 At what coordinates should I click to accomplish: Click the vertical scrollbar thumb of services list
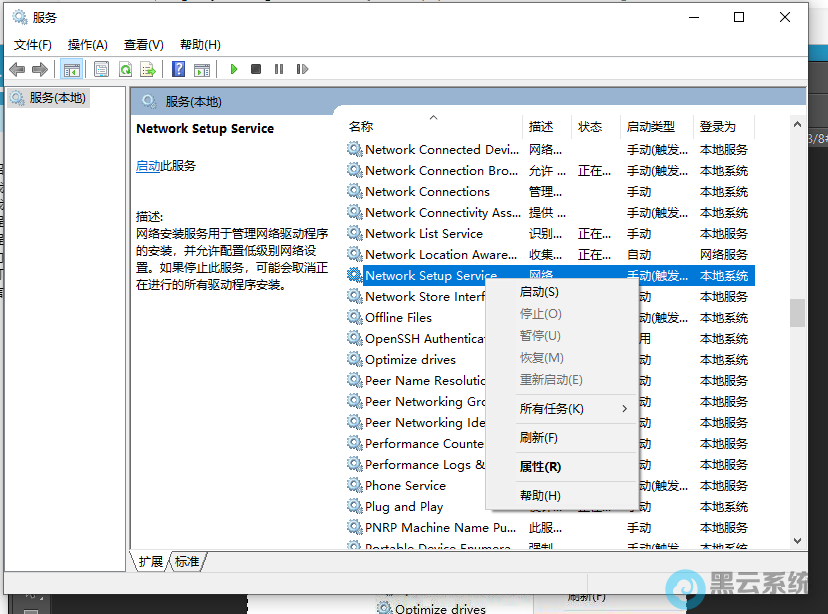(x=797, y=313)
